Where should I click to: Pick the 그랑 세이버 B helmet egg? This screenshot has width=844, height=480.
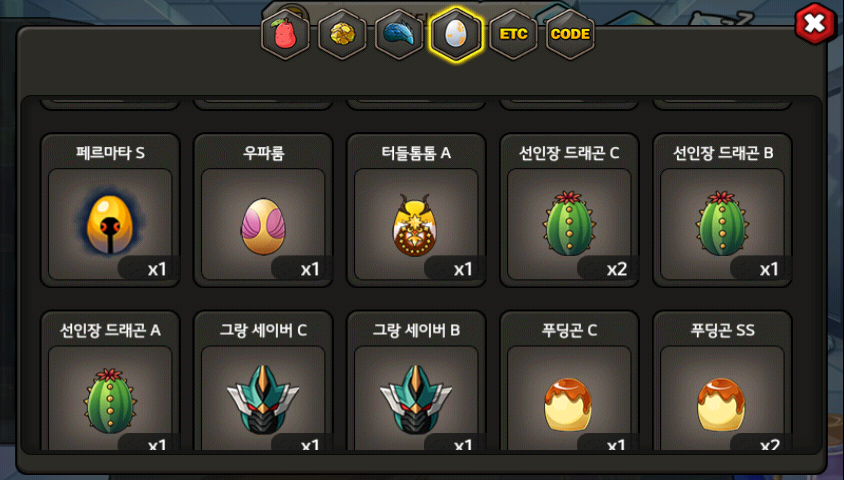click(416, 399)
